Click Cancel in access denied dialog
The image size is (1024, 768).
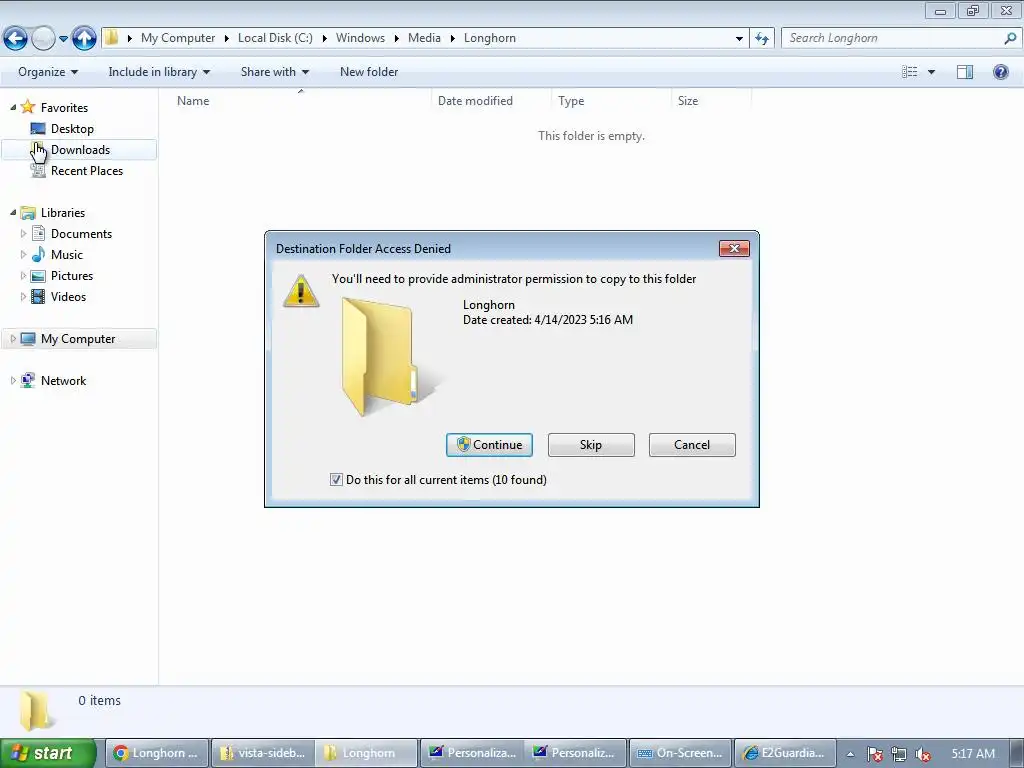coord(692,445)
